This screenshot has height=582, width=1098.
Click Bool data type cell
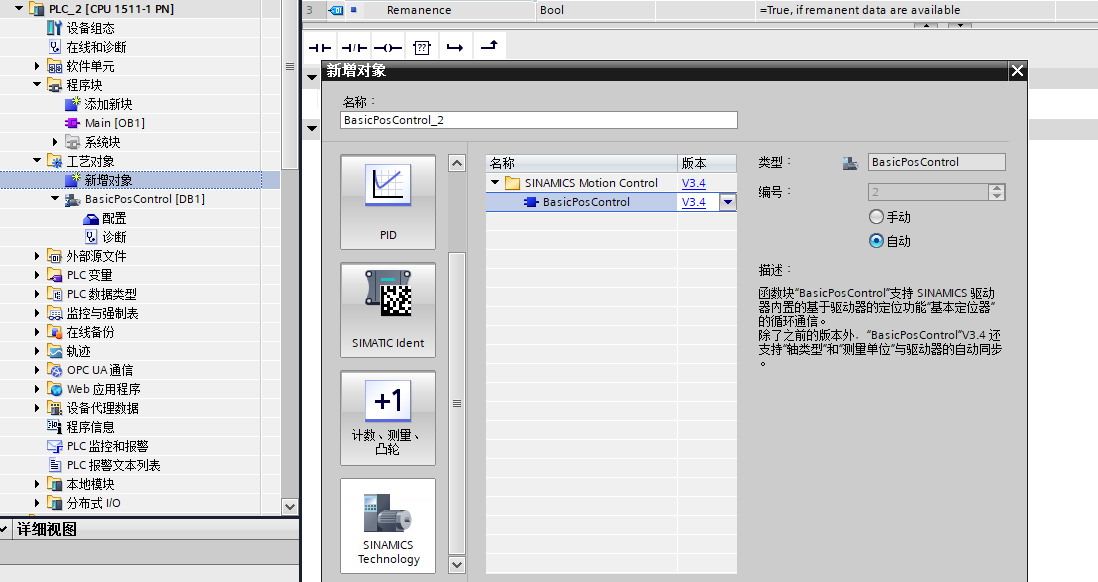595,10
